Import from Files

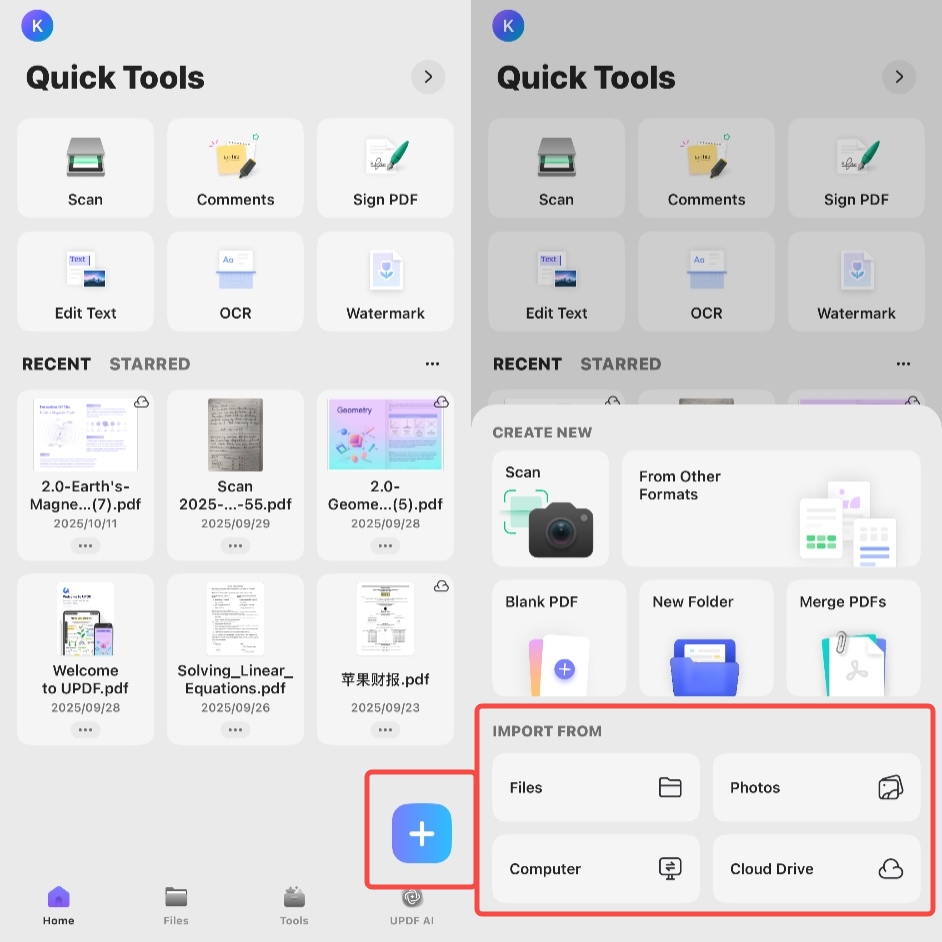(x=596, y=787)
